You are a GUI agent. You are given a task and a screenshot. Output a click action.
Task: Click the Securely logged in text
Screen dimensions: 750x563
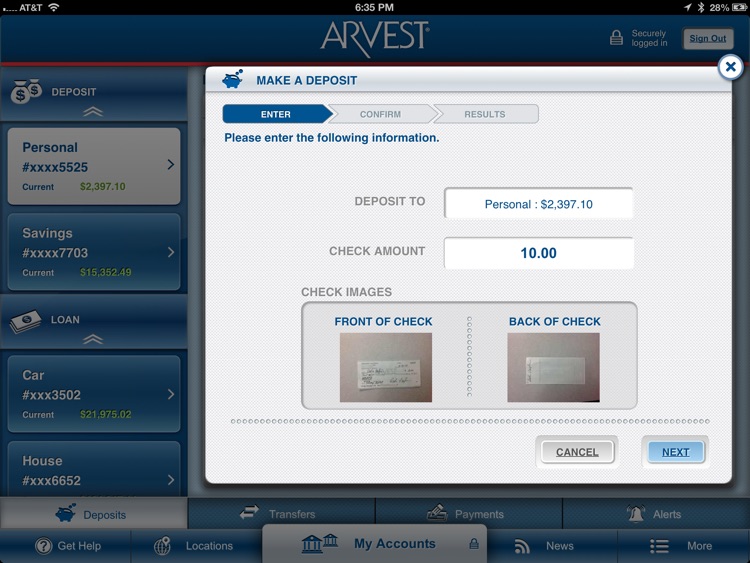649,38
